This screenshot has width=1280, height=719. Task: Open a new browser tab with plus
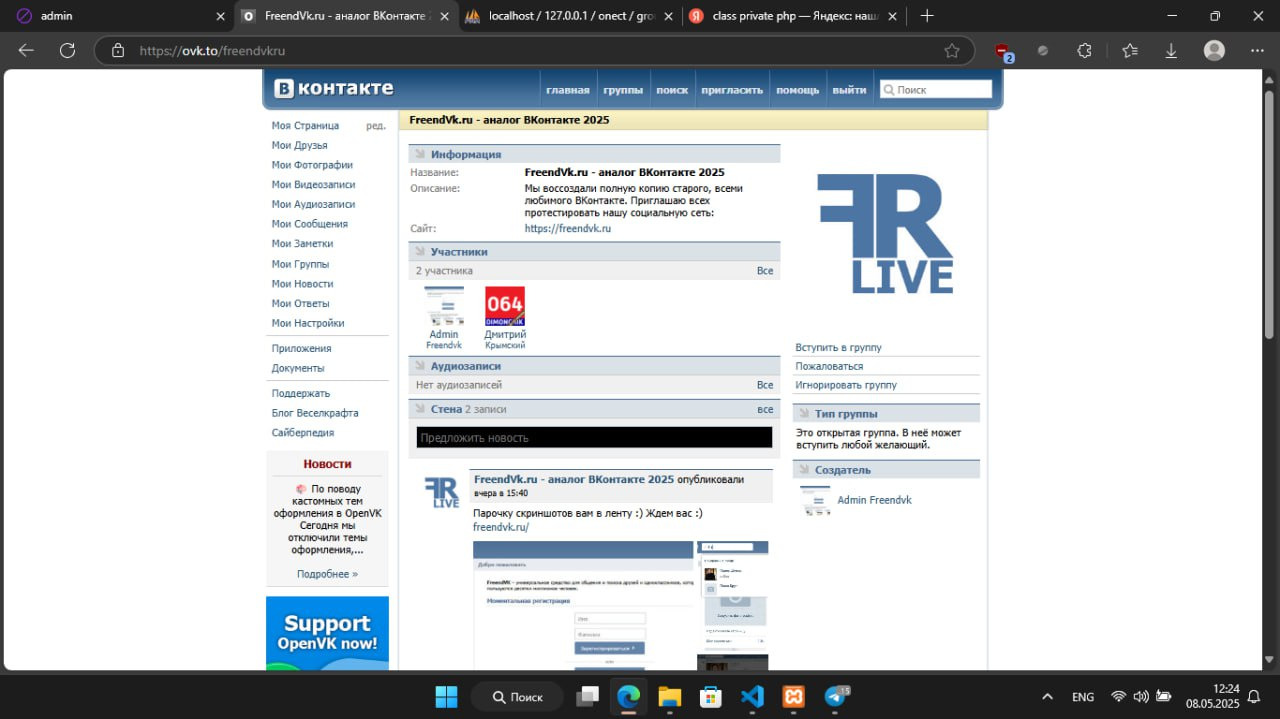coord(927,15)
